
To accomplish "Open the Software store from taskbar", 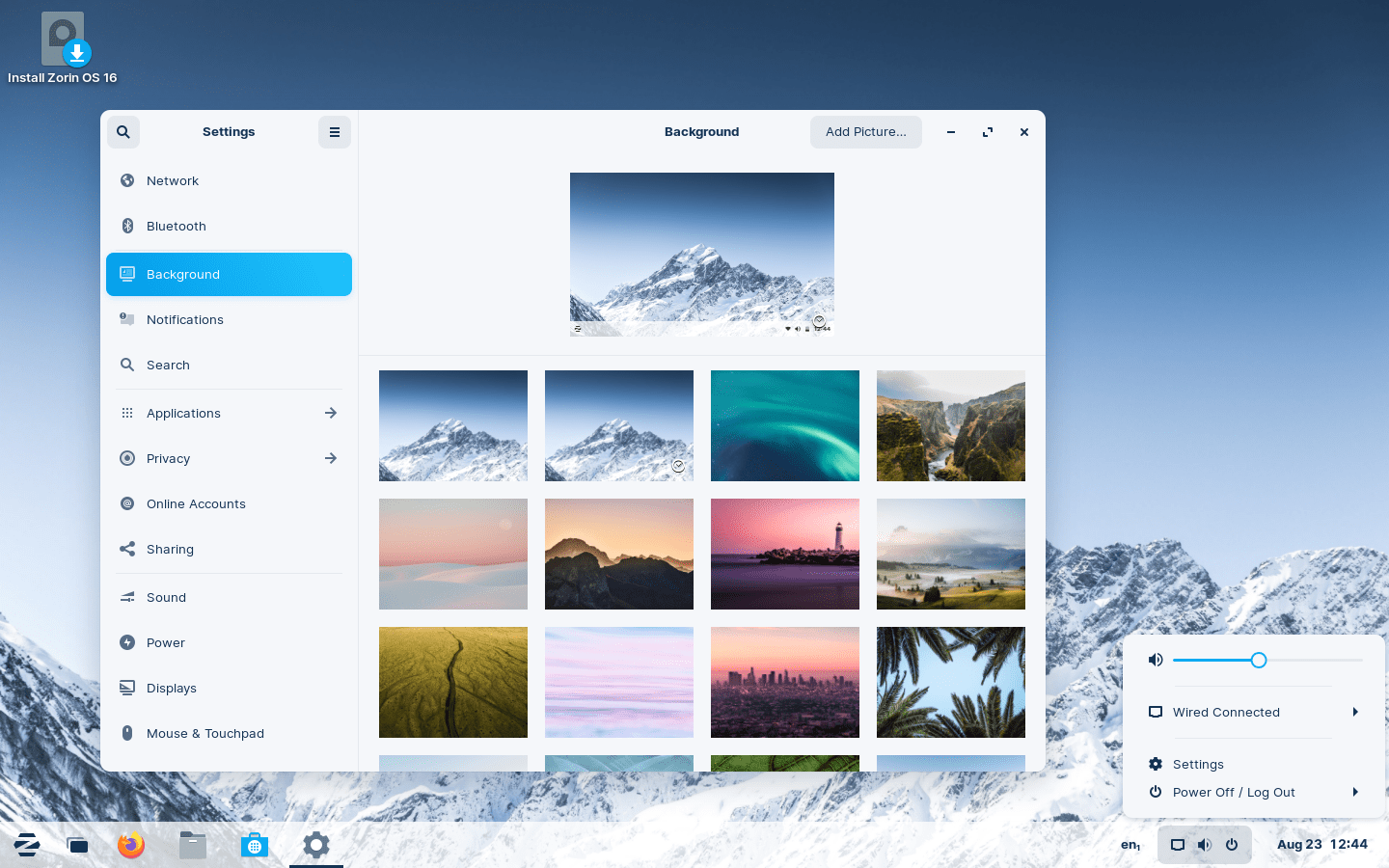I will 255,846.
